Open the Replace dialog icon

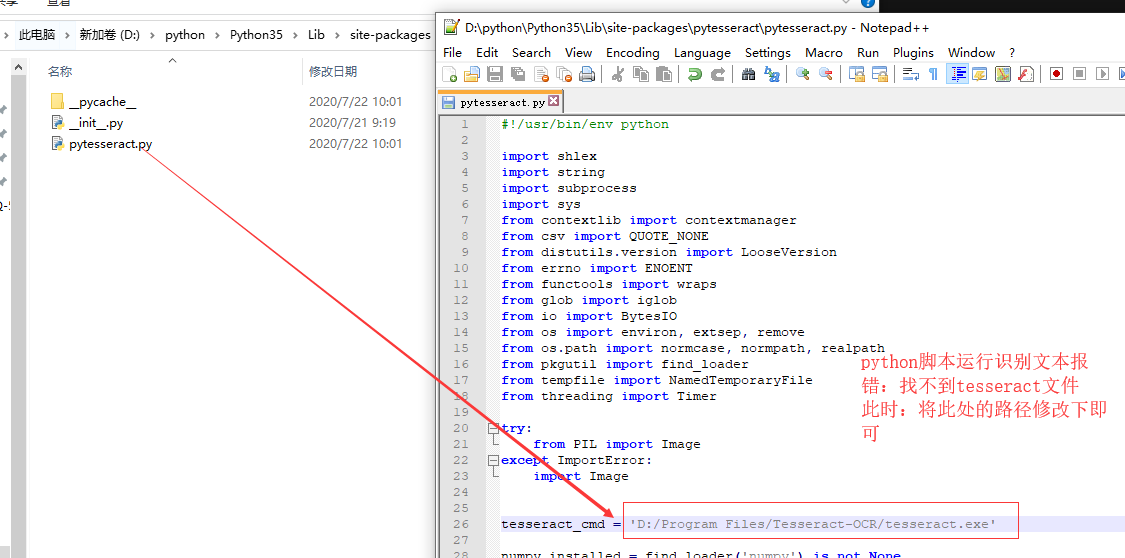pyautogui.click(x=771, y=74)
